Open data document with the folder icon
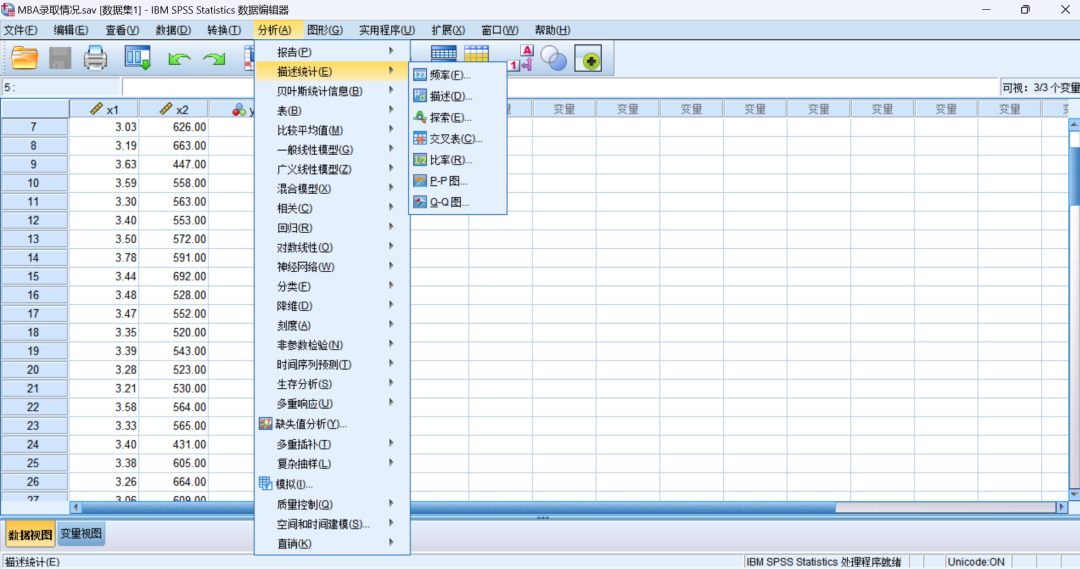The width and height of the screenshot is (1080, 569). pos(24,59)
